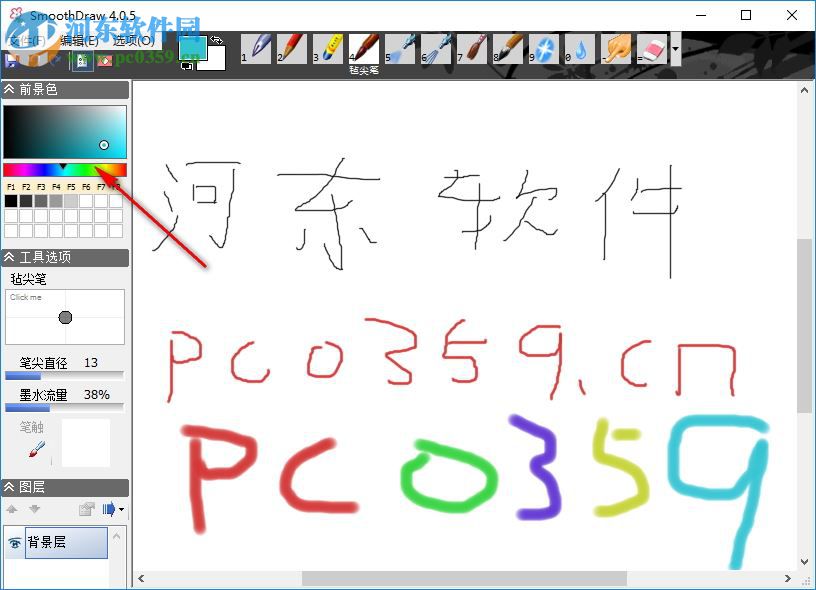Click the move layer up arrow button
Viewport: 816px width, 590px height.
pos(12,510)
